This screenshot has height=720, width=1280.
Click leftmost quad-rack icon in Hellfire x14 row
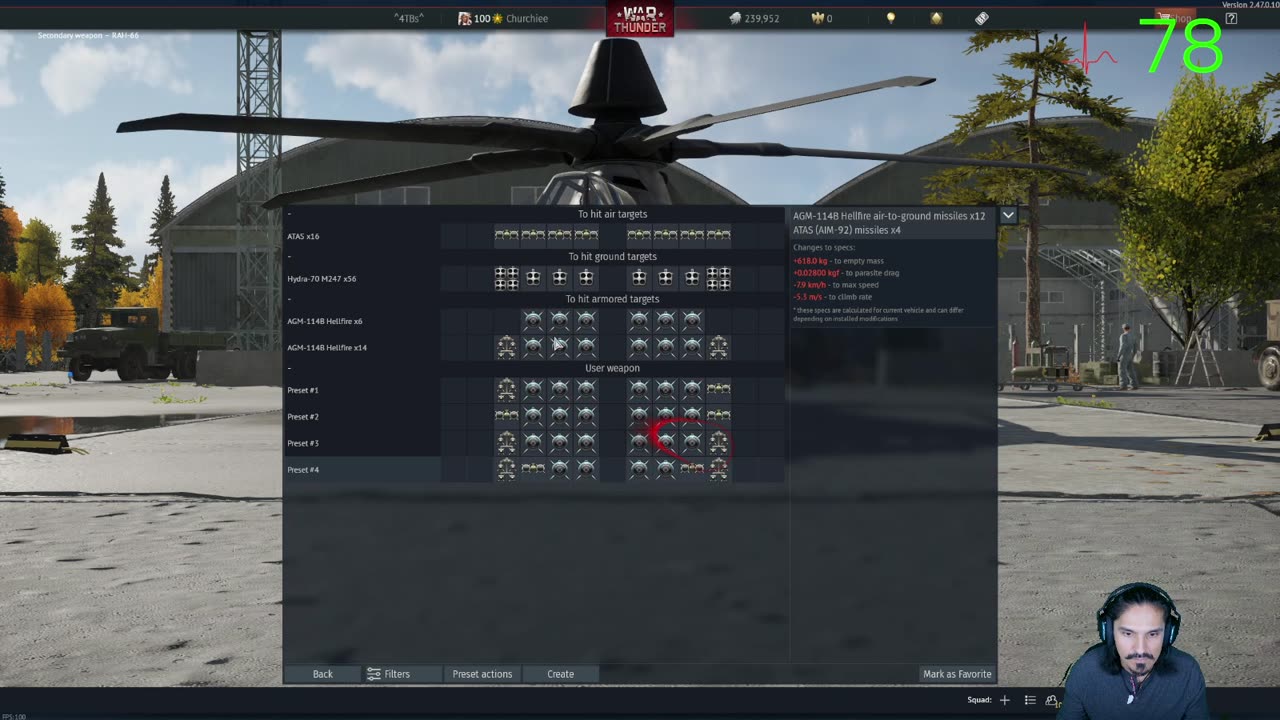506,347
